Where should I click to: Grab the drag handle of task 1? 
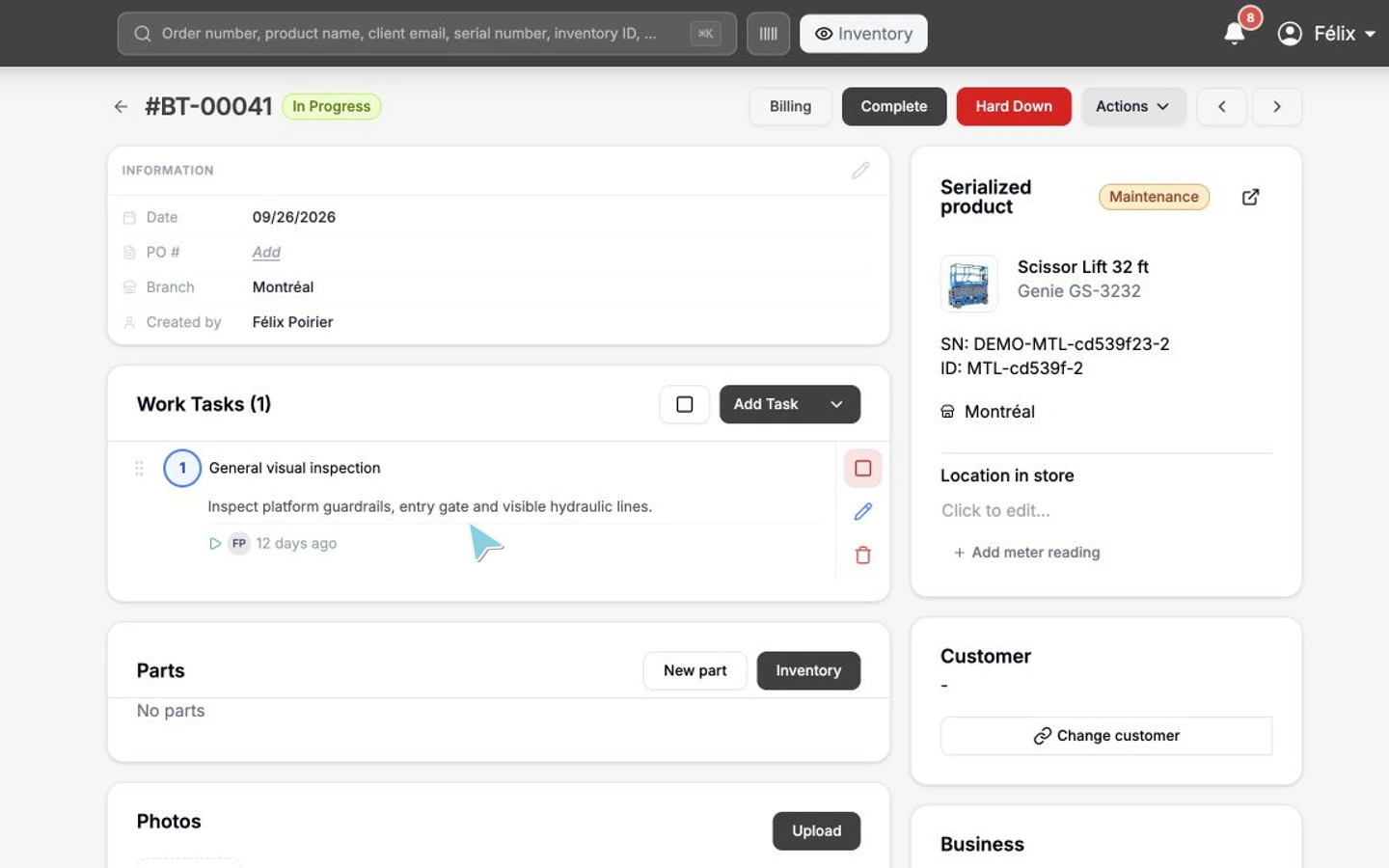pos(139,468)
